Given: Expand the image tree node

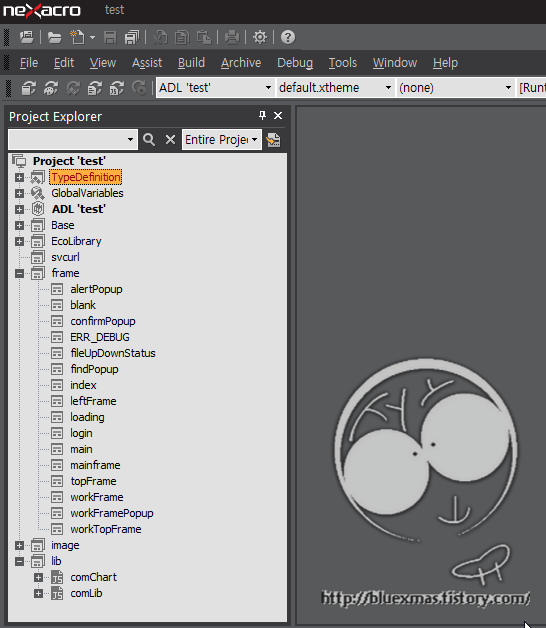Looking at the screenshot, I should [x=19, y=545].
